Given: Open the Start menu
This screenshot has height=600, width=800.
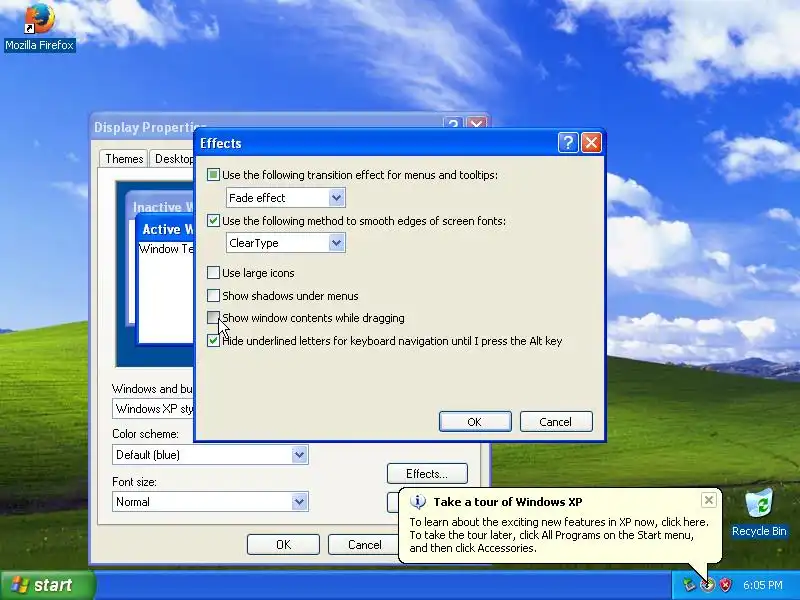Looking at the screenshot, I should click(47, 585).
